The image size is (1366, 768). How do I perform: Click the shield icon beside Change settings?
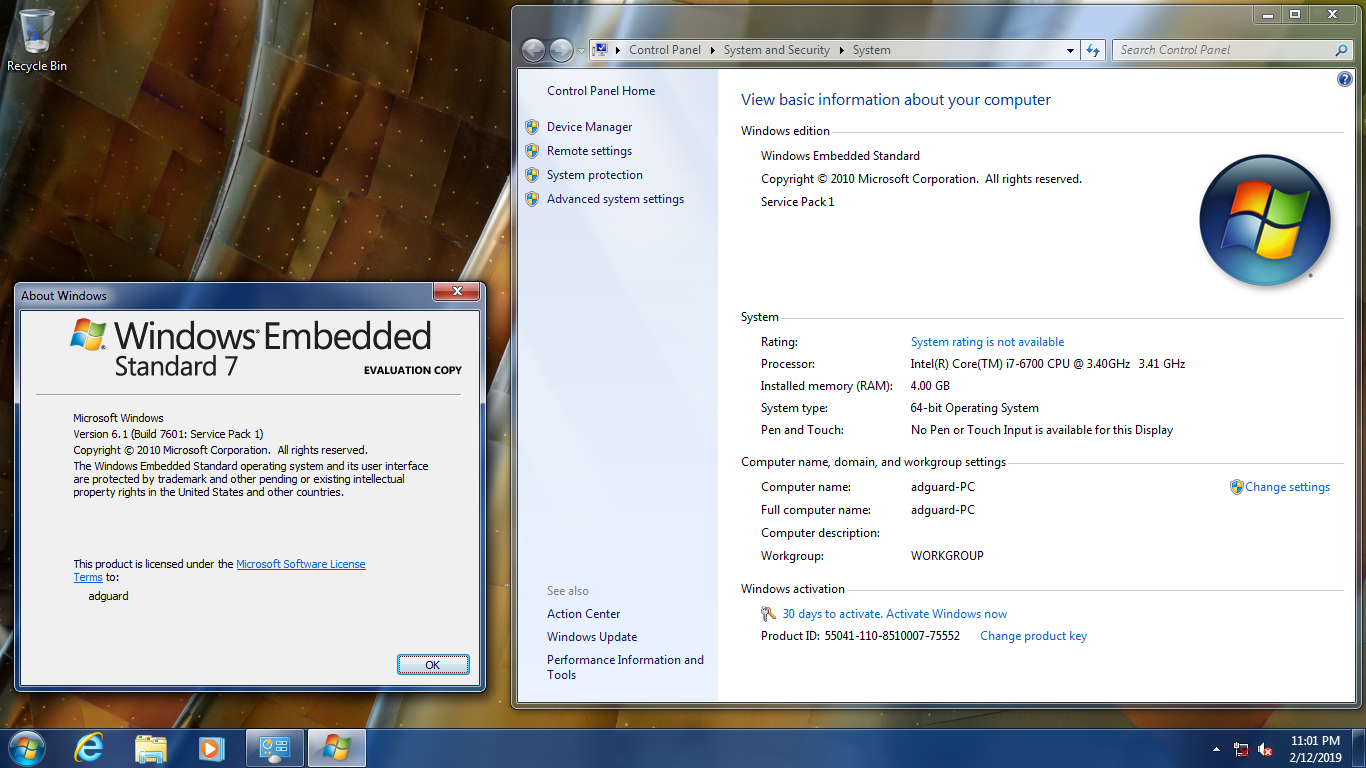pos(1236,487)
